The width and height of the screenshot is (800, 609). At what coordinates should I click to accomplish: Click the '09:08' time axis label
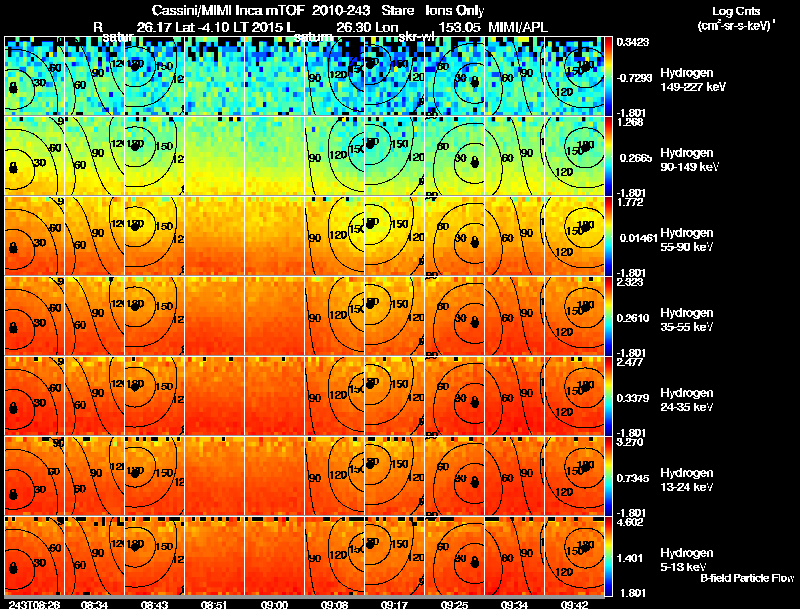[334, 604]
